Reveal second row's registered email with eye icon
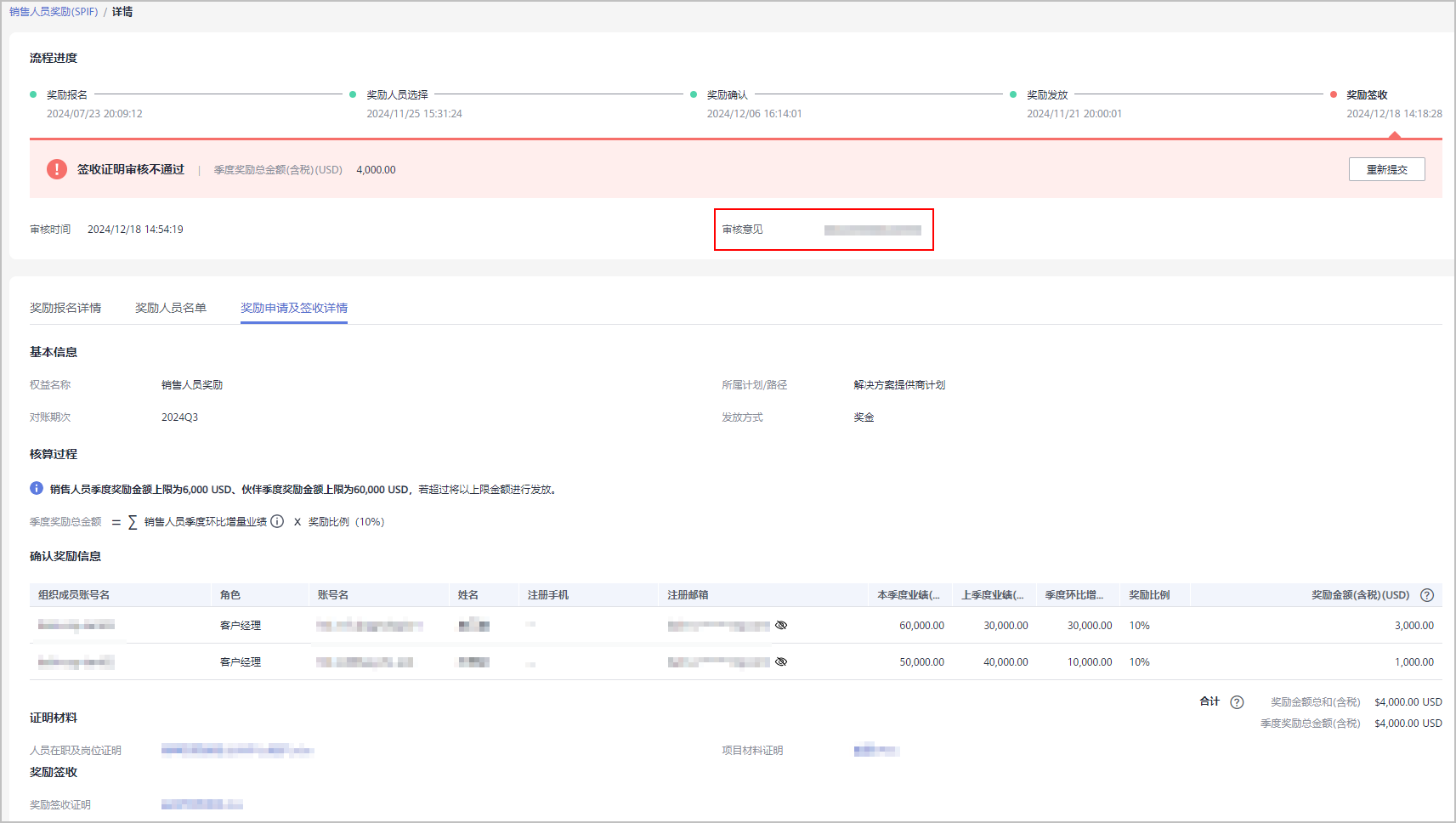The height and width of the screenshot is (823, 1456). 781,661
